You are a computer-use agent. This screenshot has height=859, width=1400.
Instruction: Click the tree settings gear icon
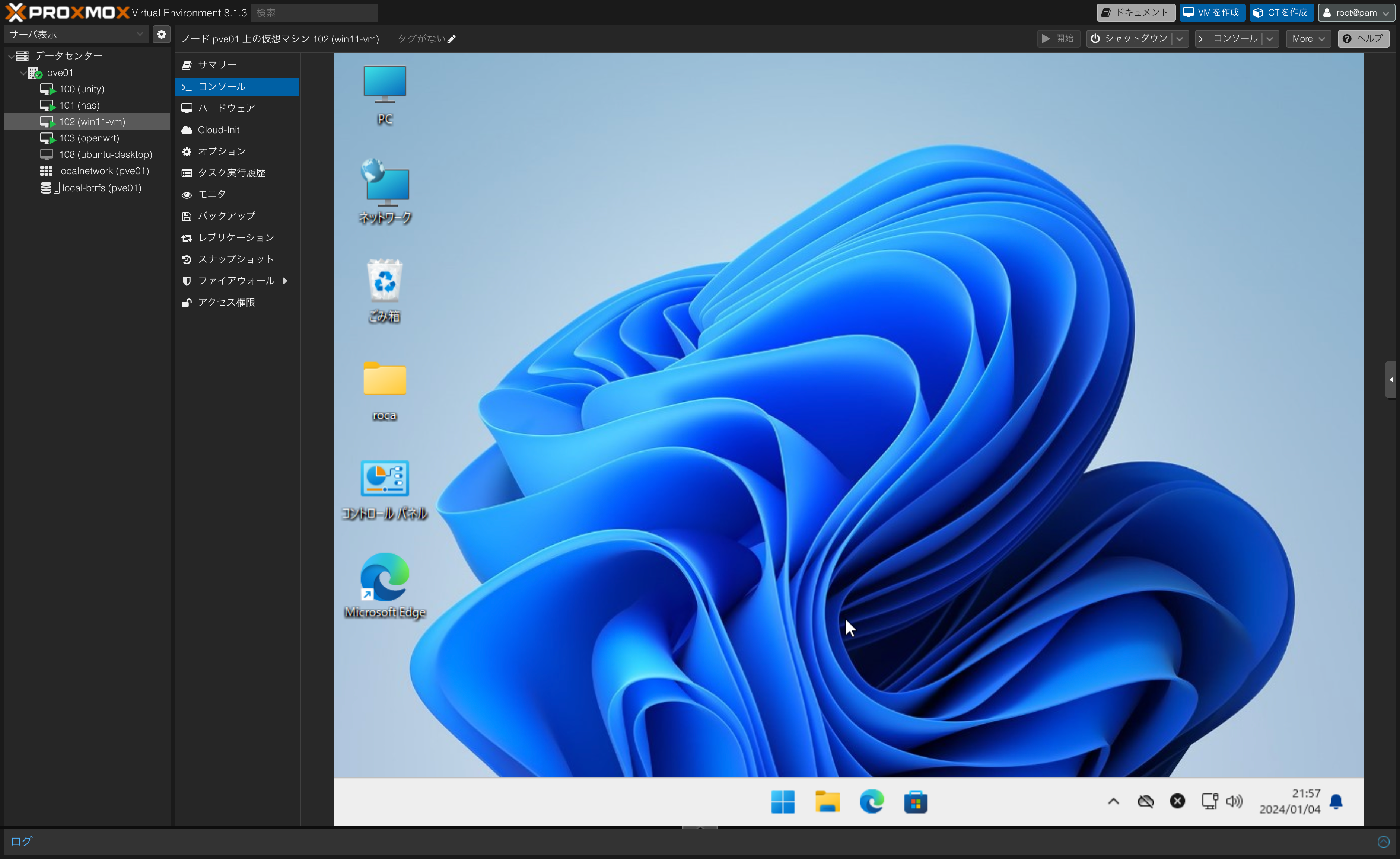(161, 34)
